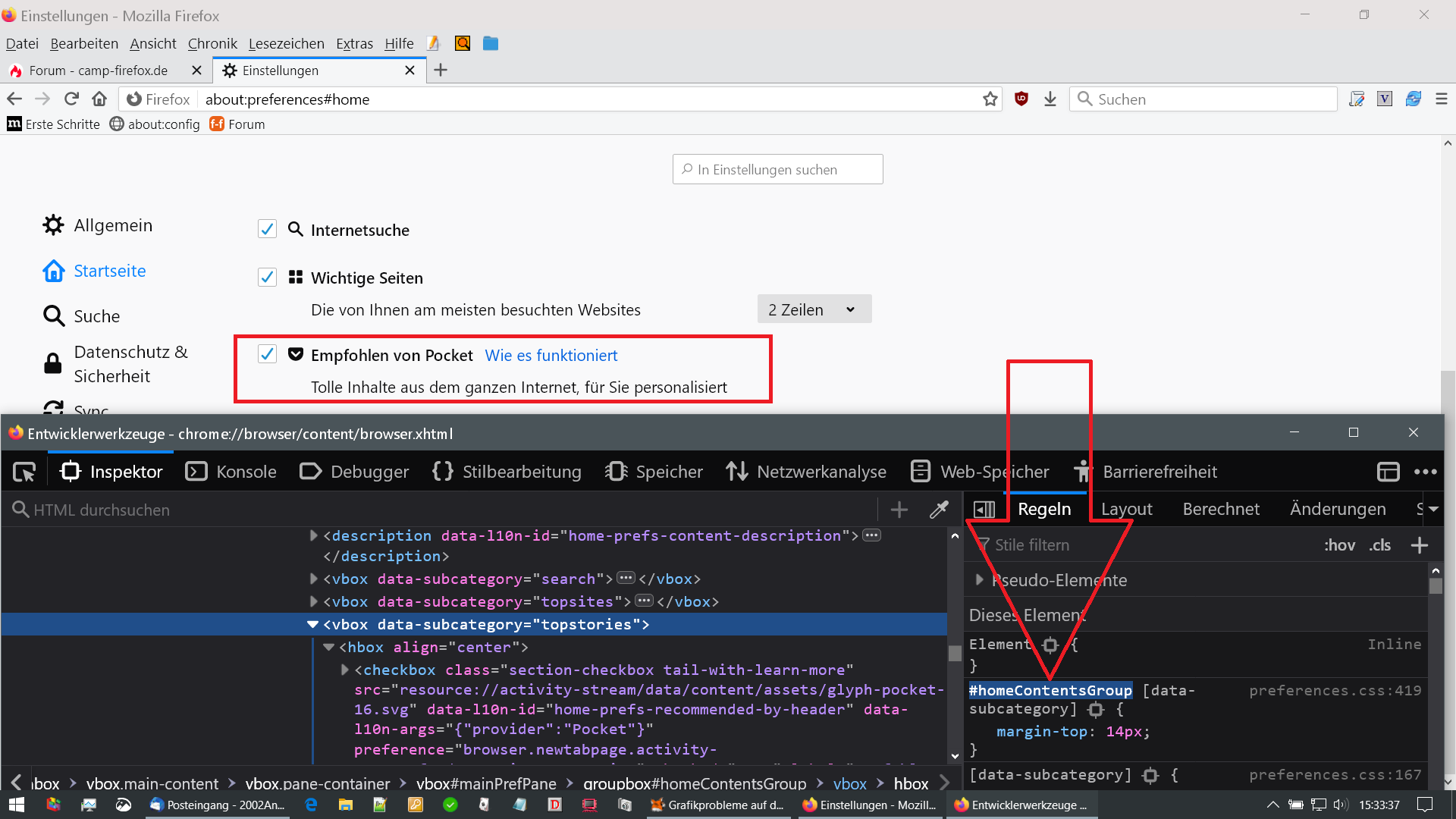Click the eyedropper color picker icon
Image resolution: width=1456 pixels, height=819 pixels.
coord(939,510)
